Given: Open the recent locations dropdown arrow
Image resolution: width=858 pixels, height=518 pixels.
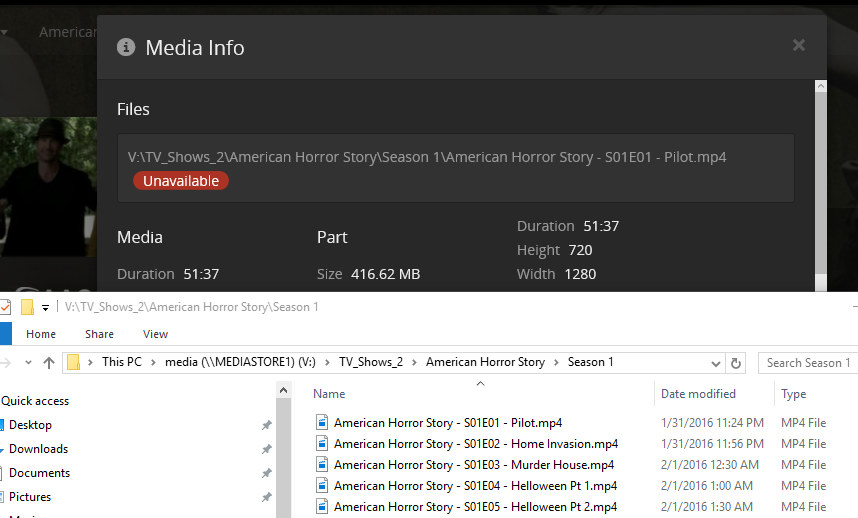Looking at the screenshot, I should tap(28, 363).
